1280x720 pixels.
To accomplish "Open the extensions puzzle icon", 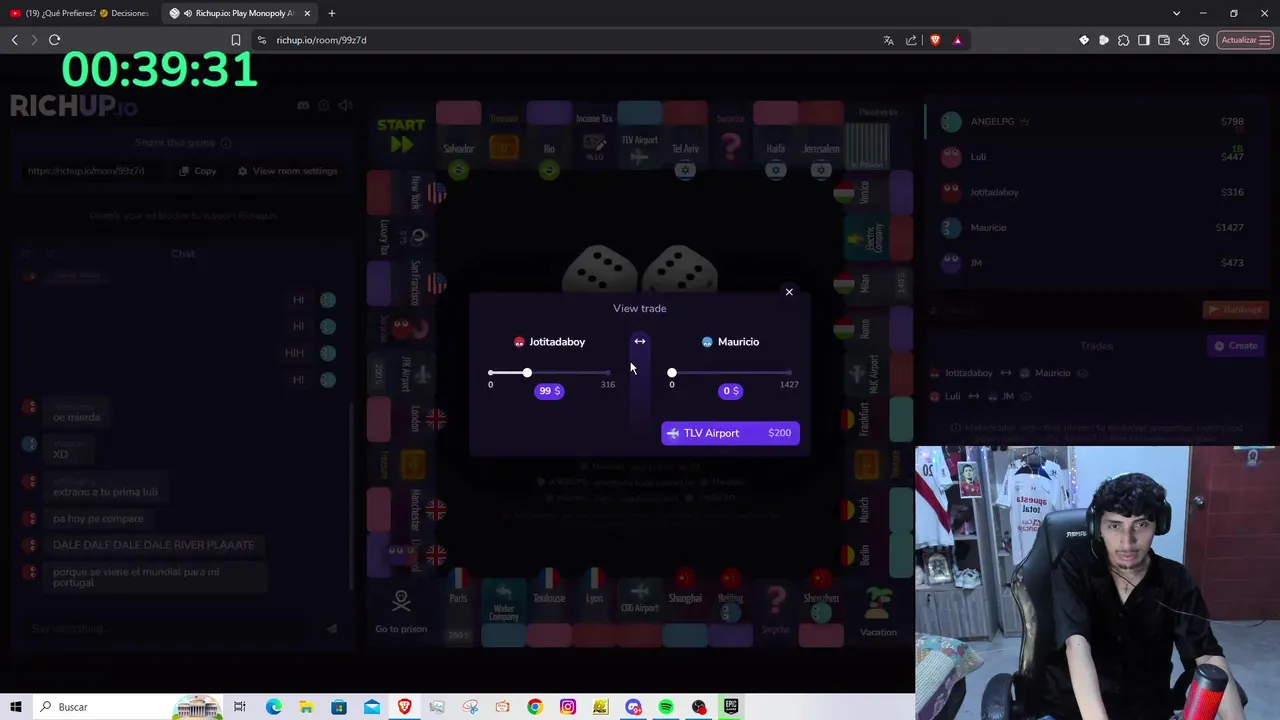I will click(1124, 40).
